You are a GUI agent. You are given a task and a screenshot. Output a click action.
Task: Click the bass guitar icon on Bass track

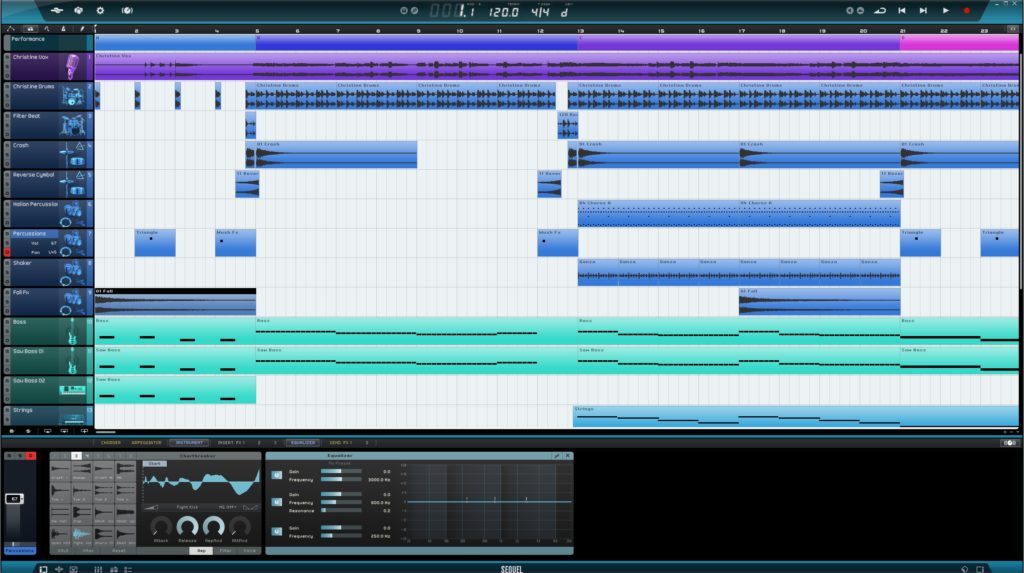tap(73, 331)
